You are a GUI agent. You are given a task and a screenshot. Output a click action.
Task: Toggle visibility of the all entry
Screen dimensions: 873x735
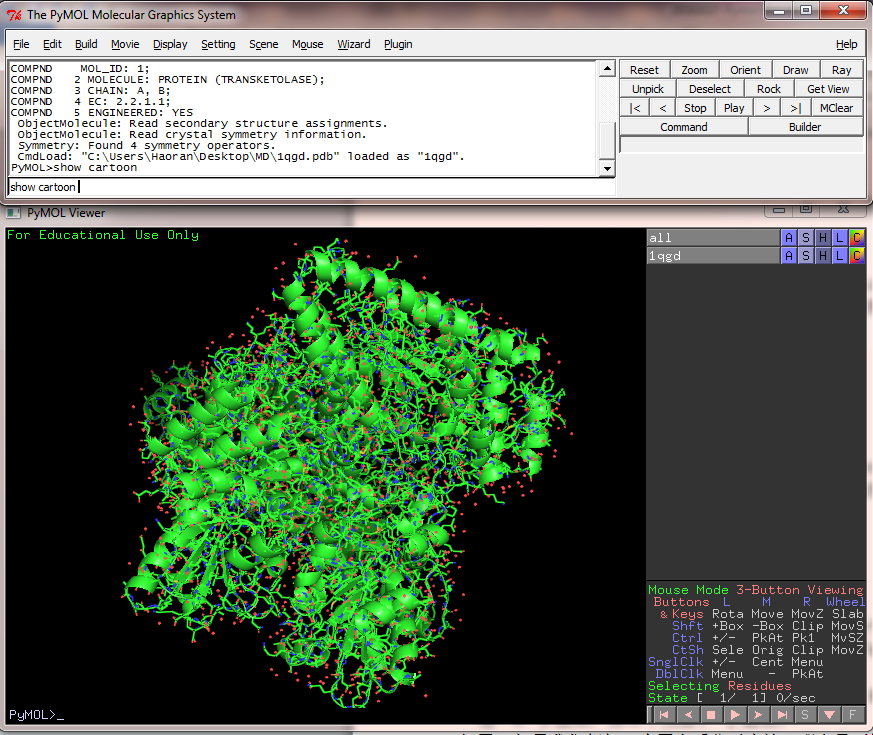tap(713, 238)
